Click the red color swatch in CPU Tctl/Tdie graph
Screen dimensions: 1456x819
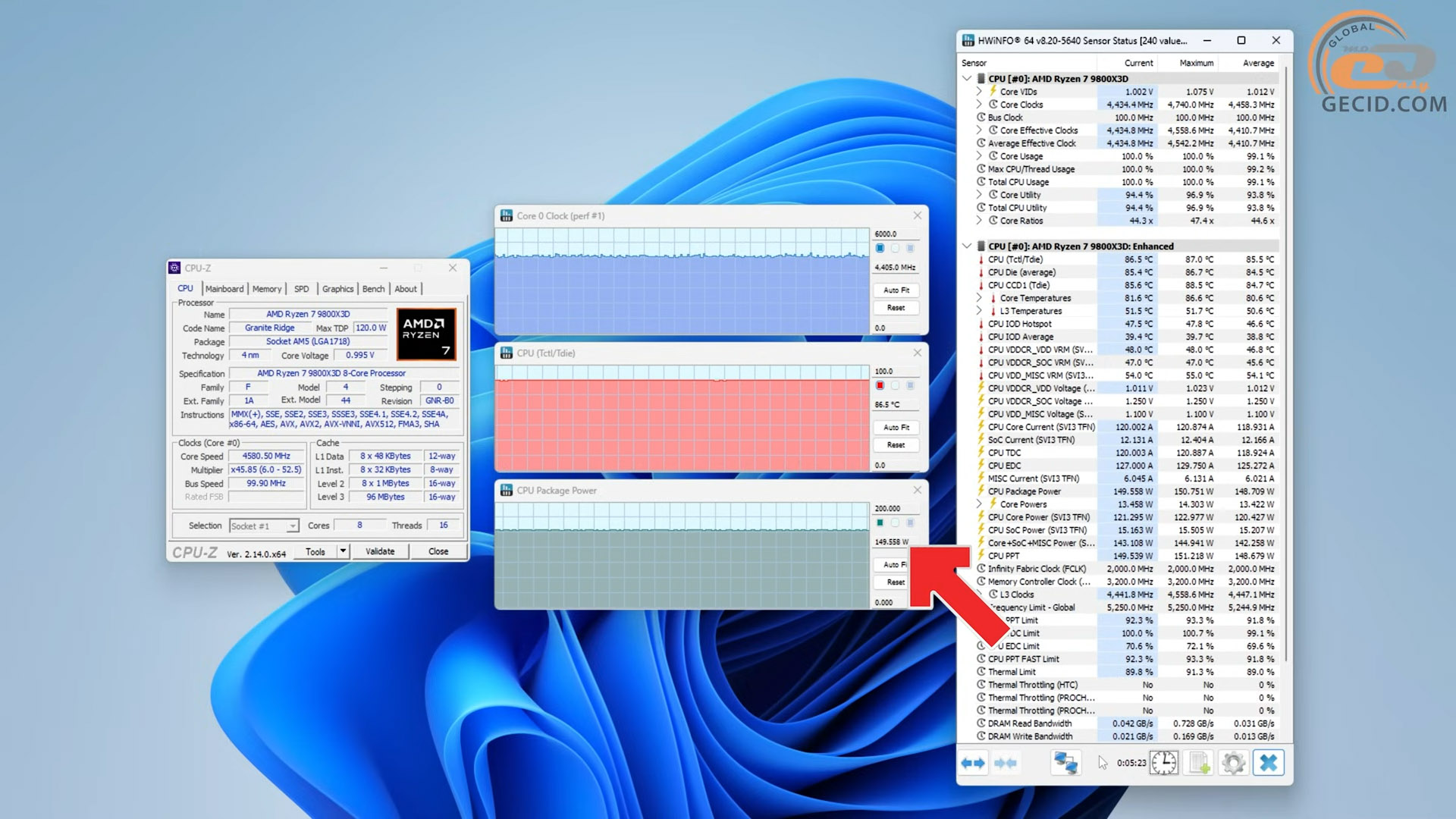(880, 385)
